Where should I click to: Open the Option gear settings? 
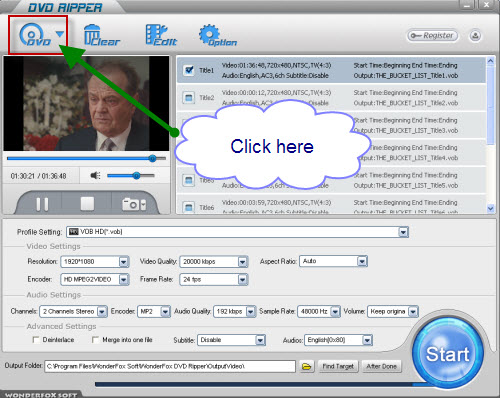[x=218, y=35]
